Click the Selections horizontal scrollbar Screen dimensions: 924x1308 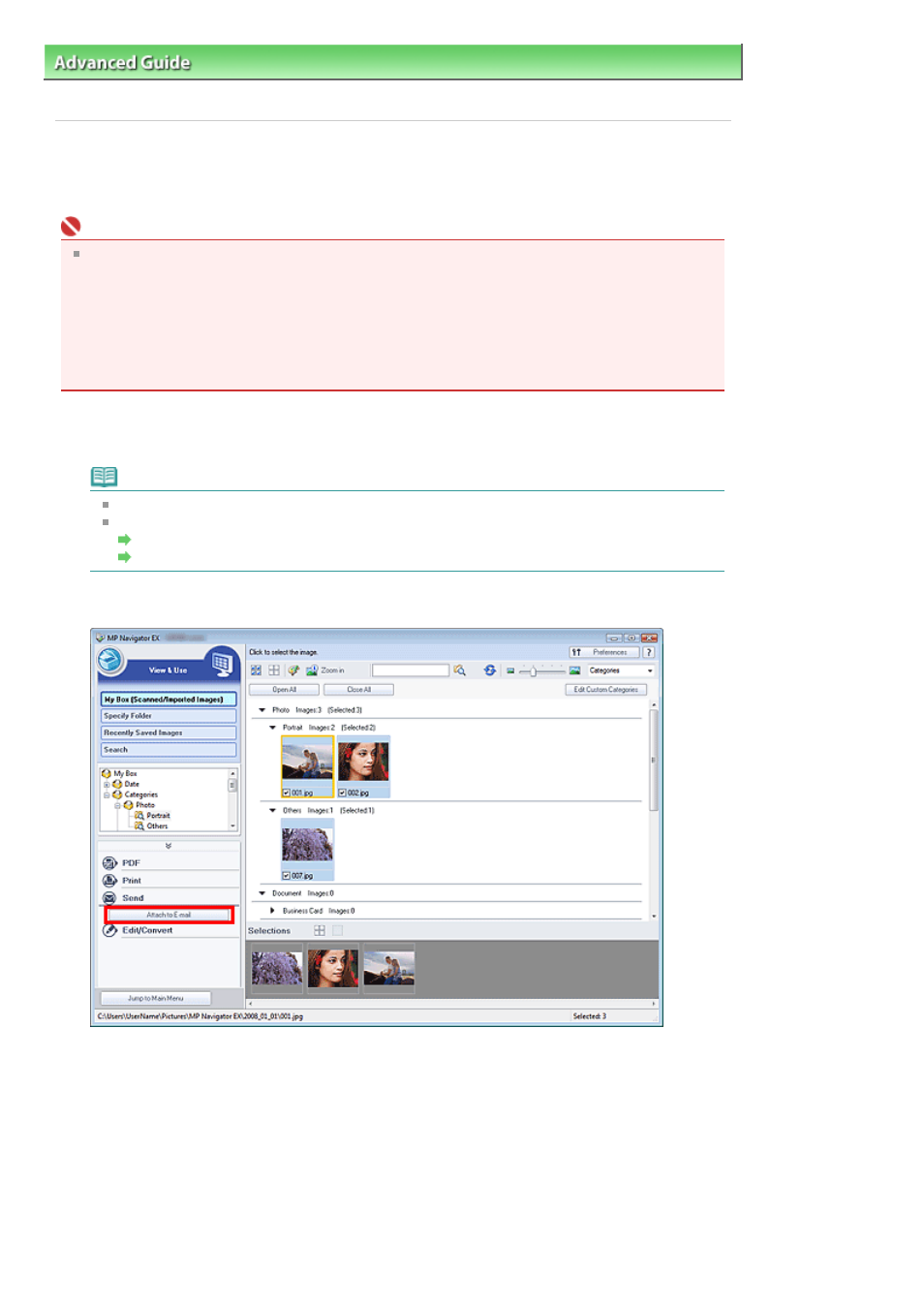452,1004
